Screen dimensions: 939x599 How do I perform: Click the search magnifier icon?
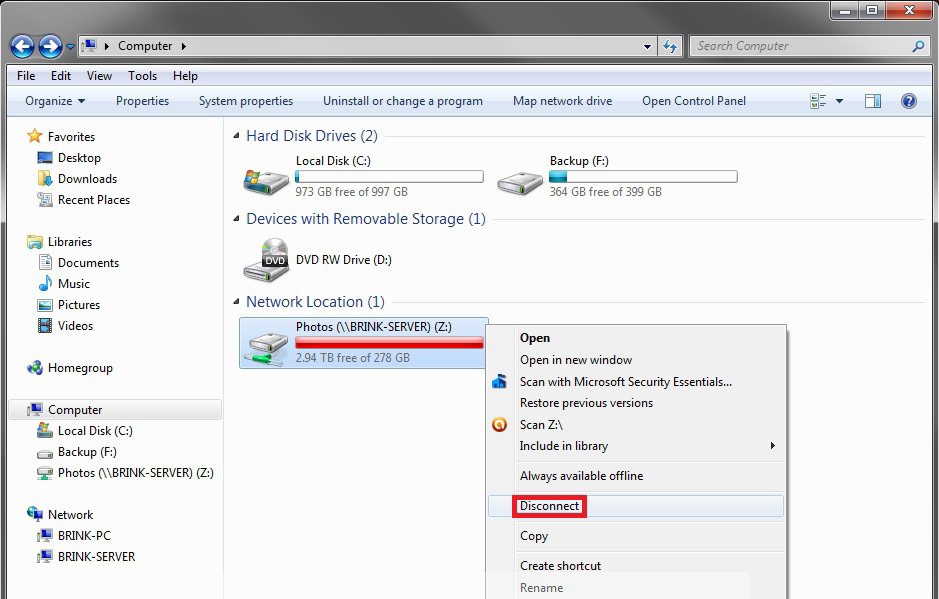(918, 46)
